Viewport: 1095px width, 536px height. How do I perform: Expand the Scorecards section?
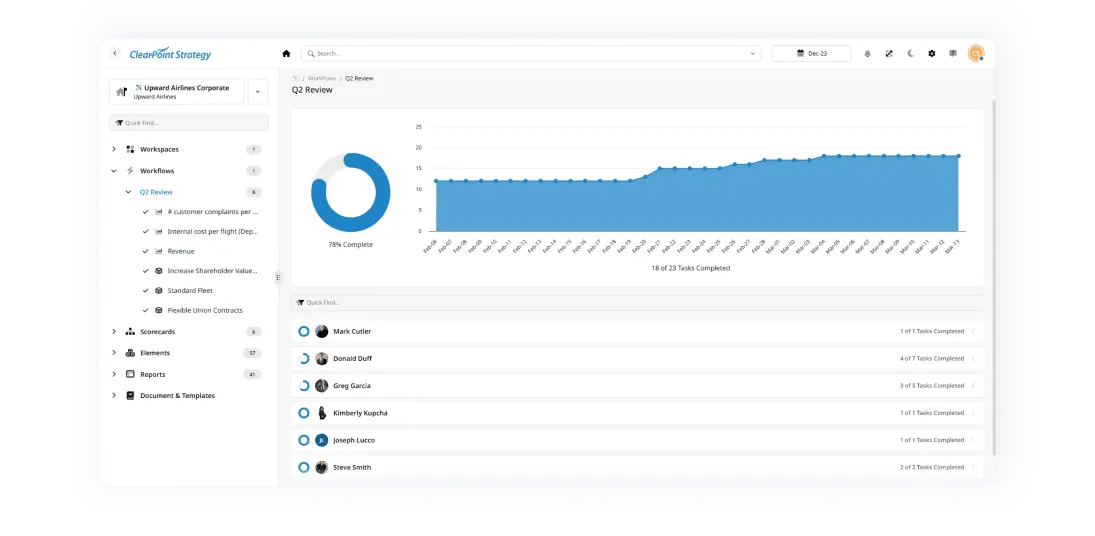pyautogui.click(x=114, y=332)
